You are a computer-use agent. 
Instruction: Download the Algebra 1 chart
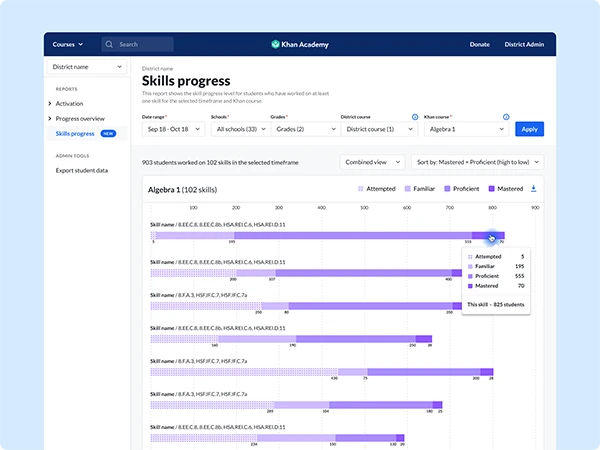click(533, 189)
